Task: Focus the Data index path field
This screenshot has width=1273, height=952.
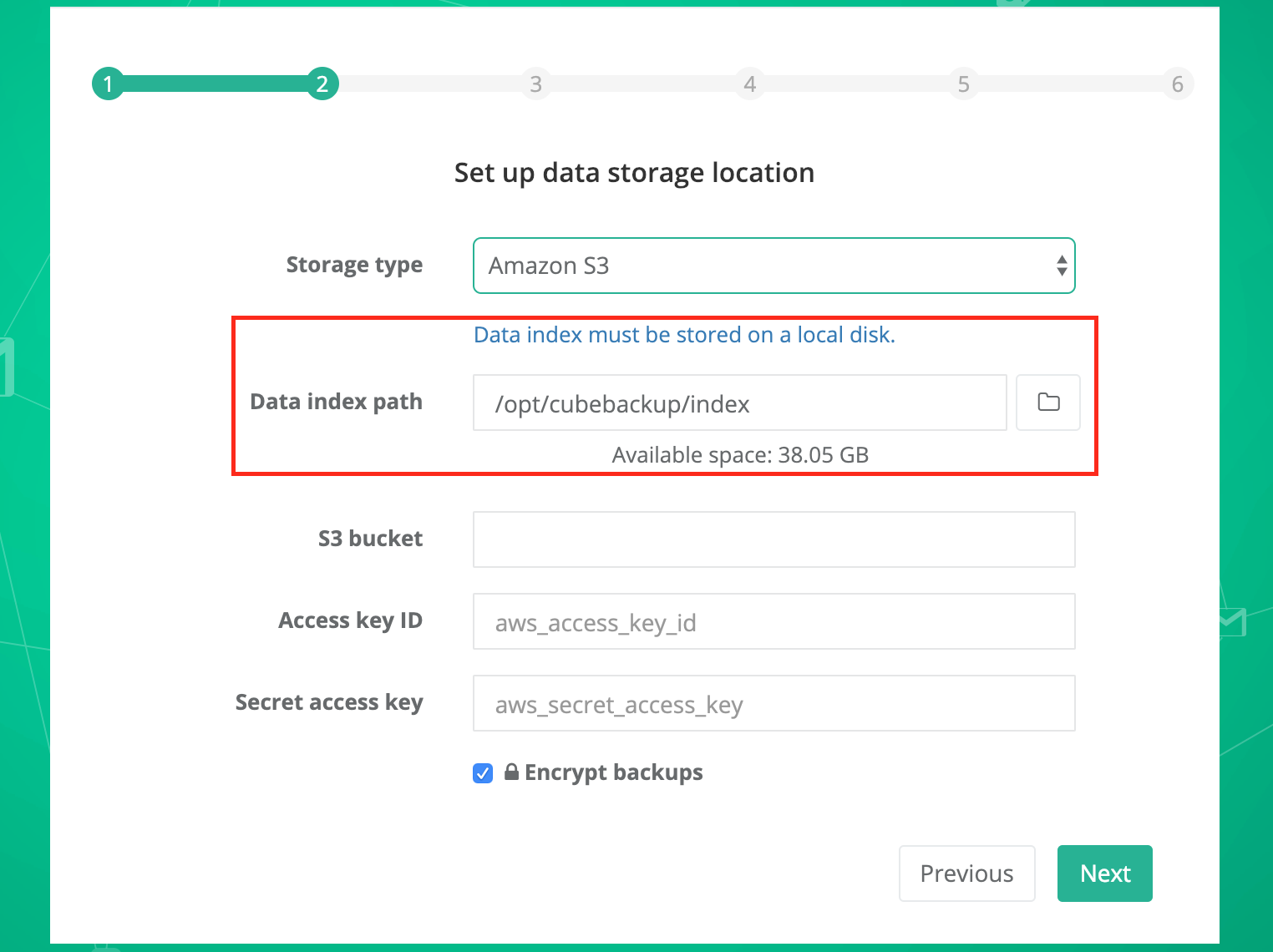Action: point(739,403)
